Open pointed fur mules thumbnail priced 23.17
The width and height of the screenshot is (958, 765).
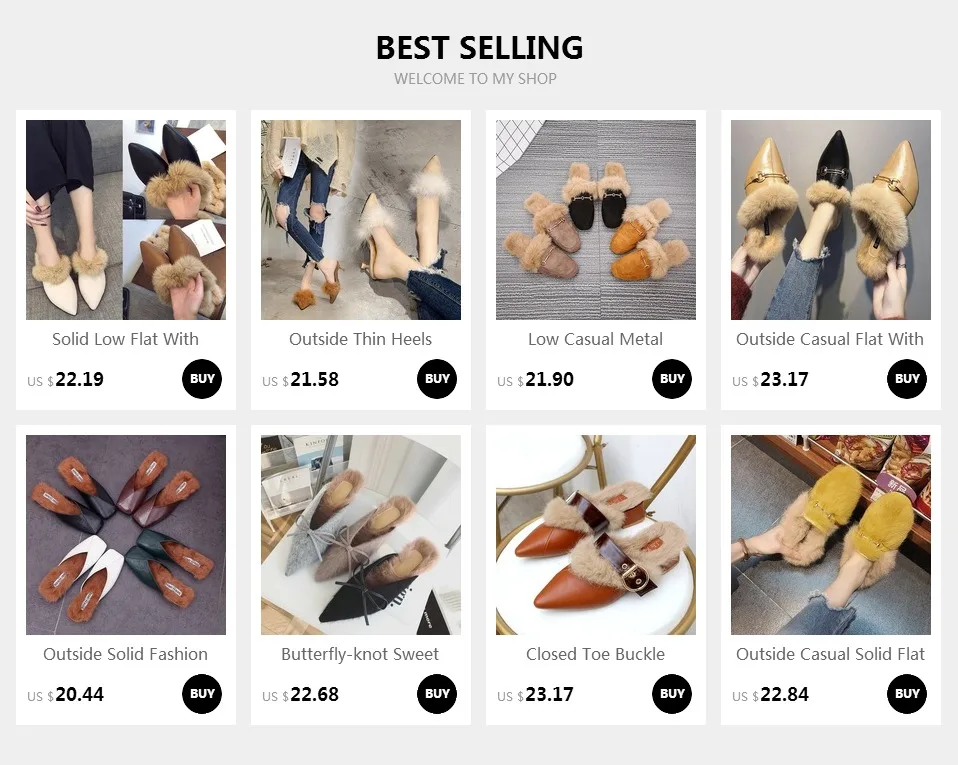pos(831,220)
